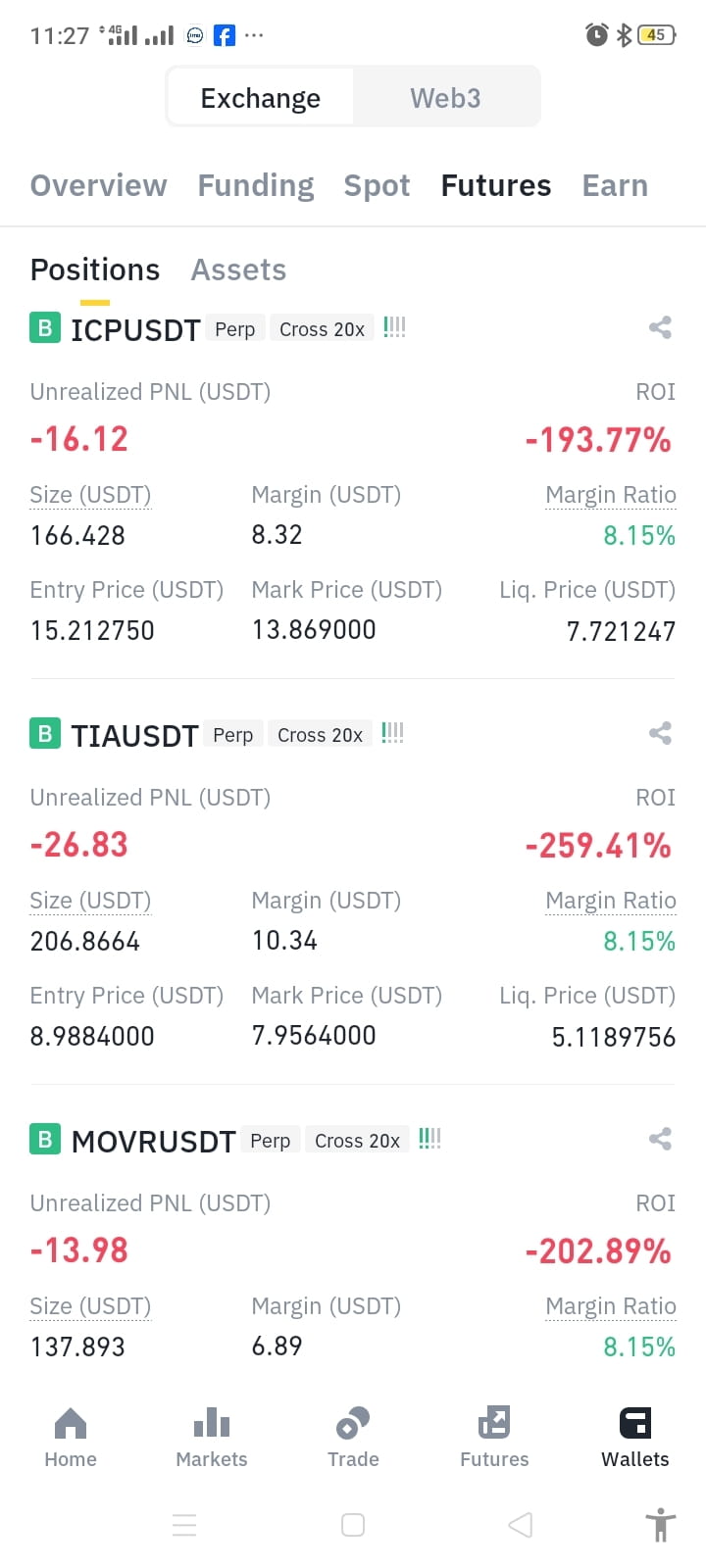Screen dimensions: 706x1568
Task: Share the TIAUSDT position
Action: tap(660, 733)
